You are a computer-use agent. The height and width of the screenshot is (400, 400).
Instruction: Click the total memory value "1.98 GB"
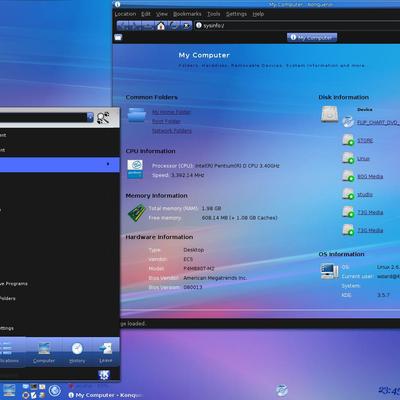point(211,208)
